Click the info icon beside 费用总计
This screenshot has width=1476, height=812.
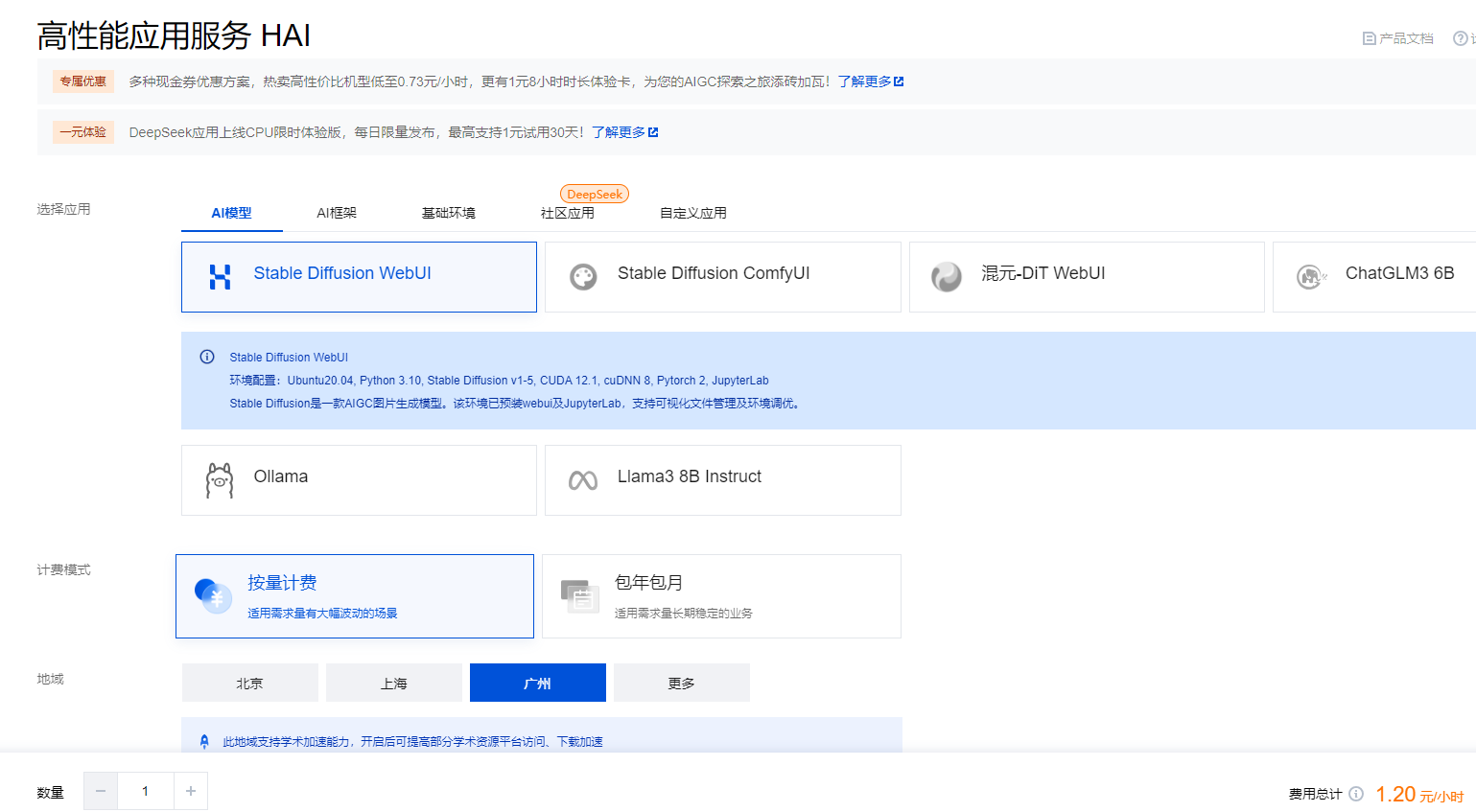point(1356,794)
